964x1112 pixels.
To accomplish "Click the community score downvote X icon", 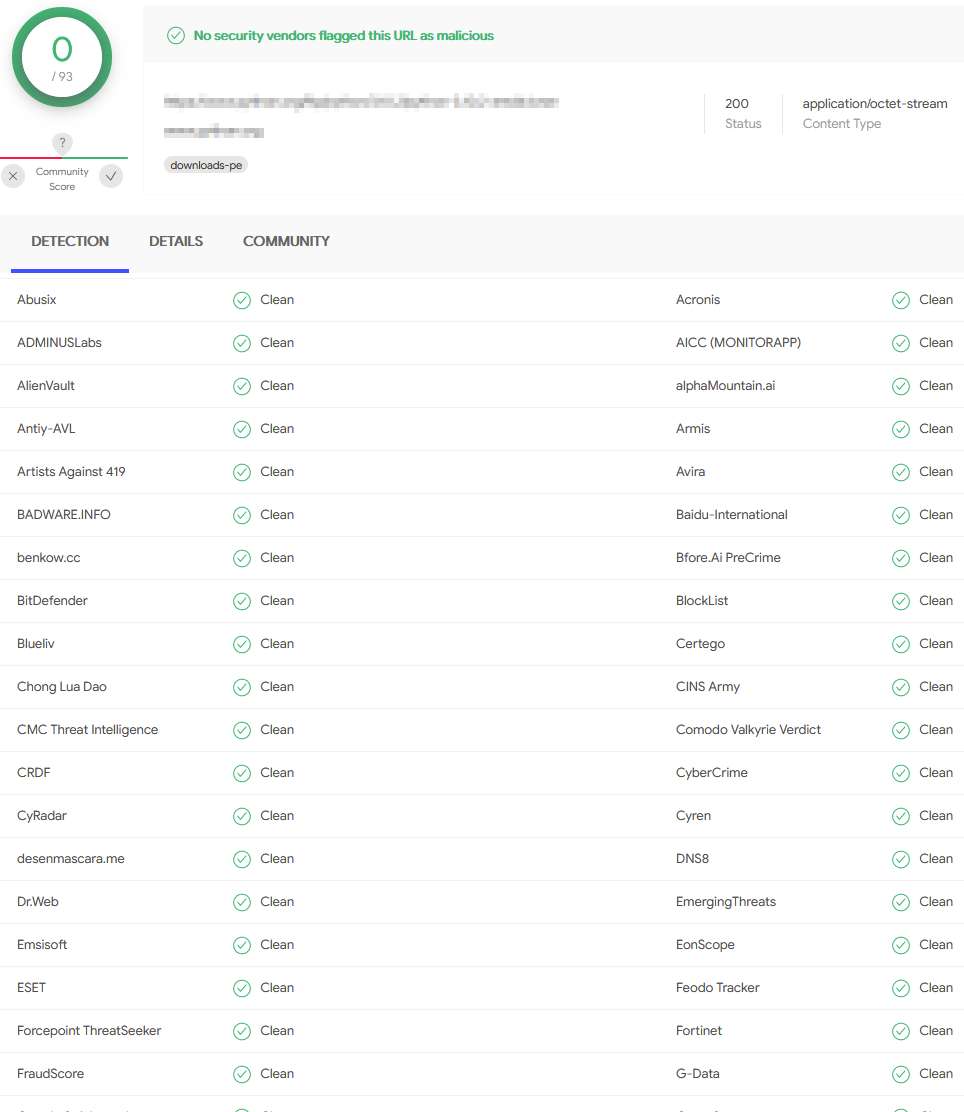I will click(x=13, y=176).
